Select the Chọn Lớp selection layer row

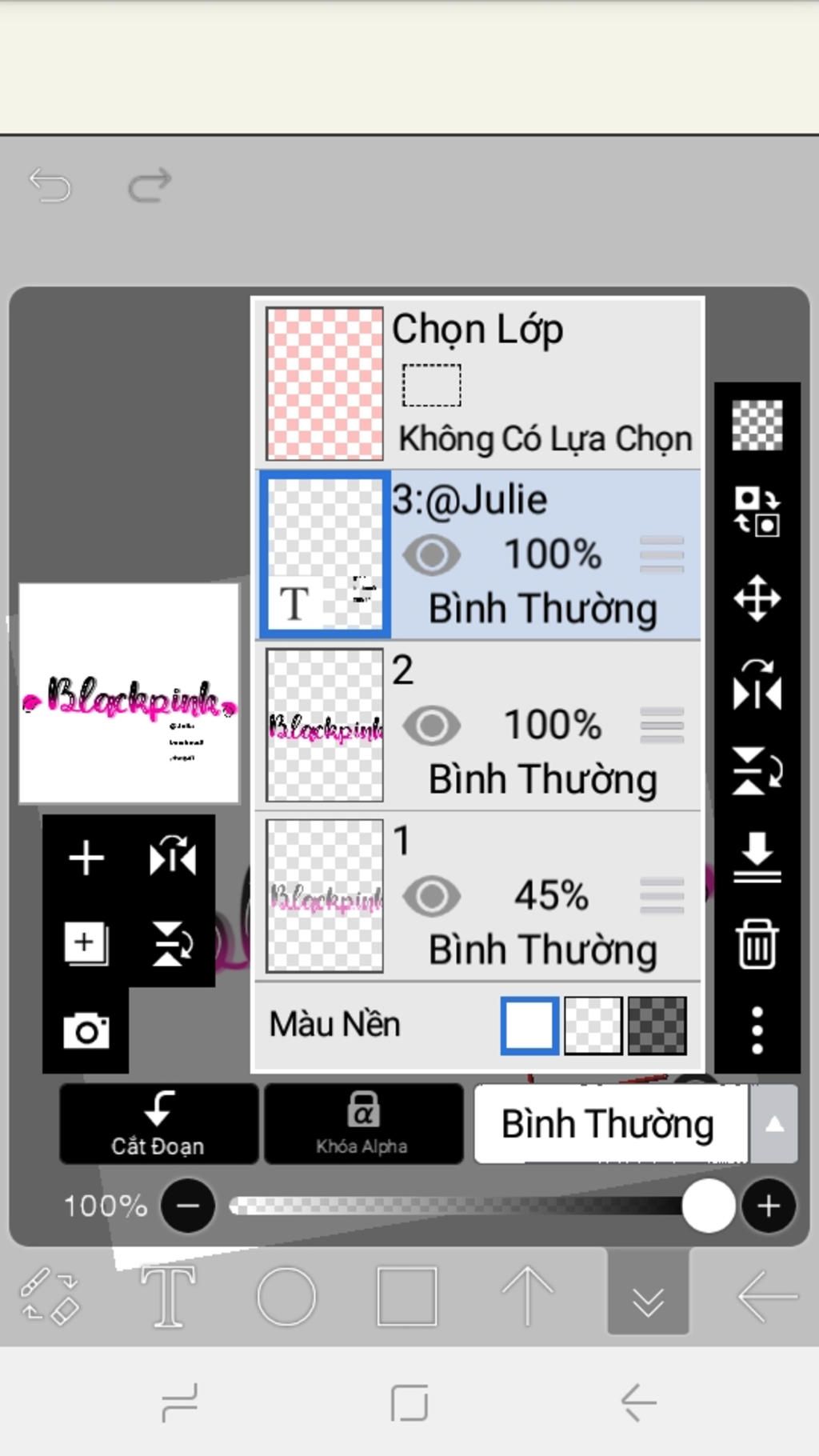[480, 382]
